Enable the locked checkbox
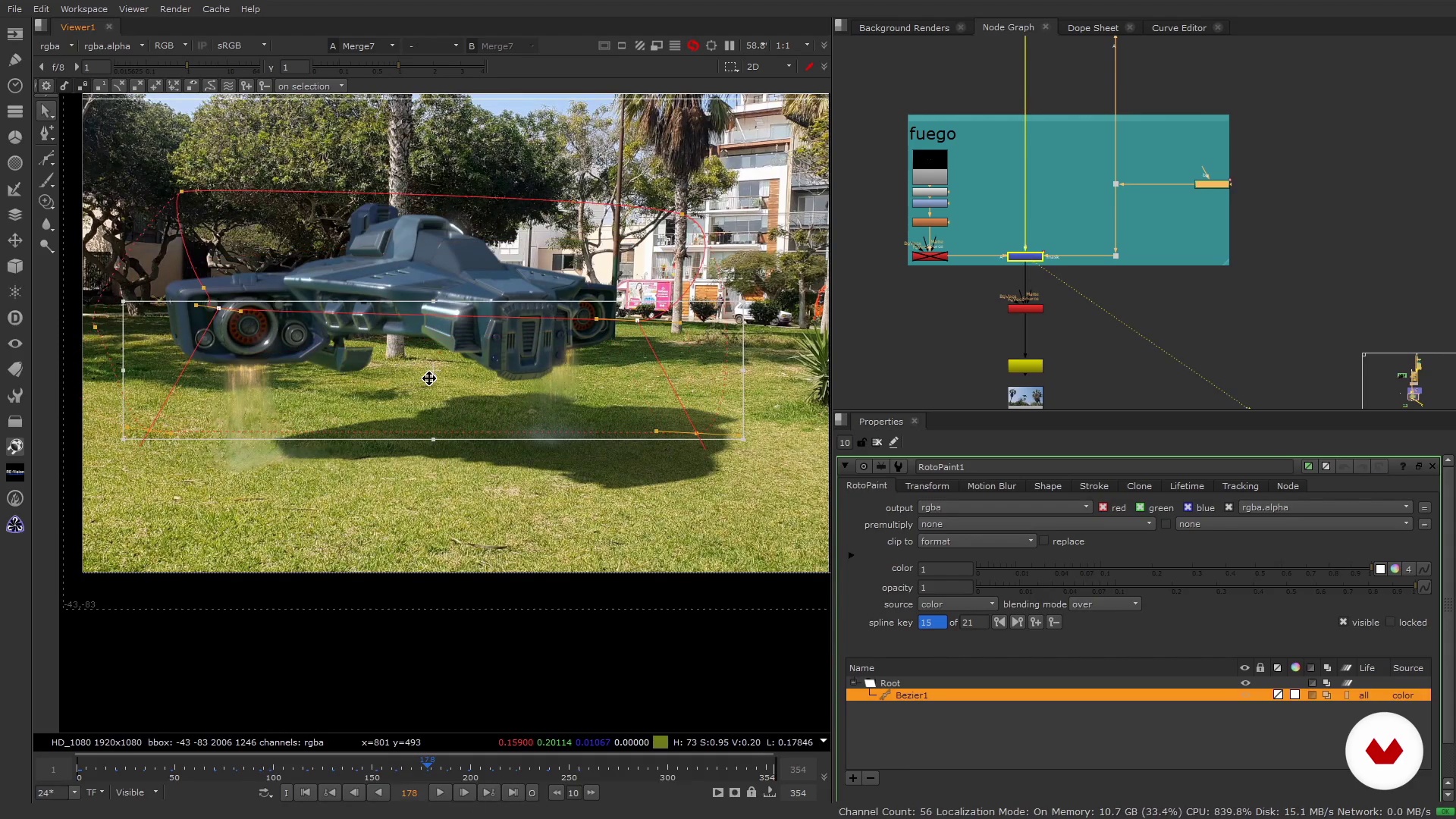This screenshot has width=1456, height=819. point(1390,622)
